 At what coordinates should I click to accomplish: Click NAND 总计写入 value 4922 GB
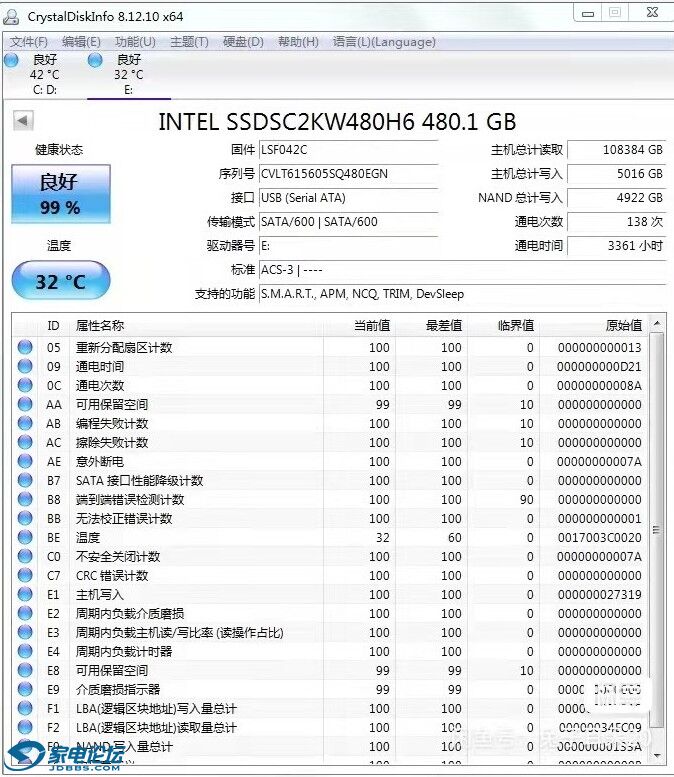point(617,198)
